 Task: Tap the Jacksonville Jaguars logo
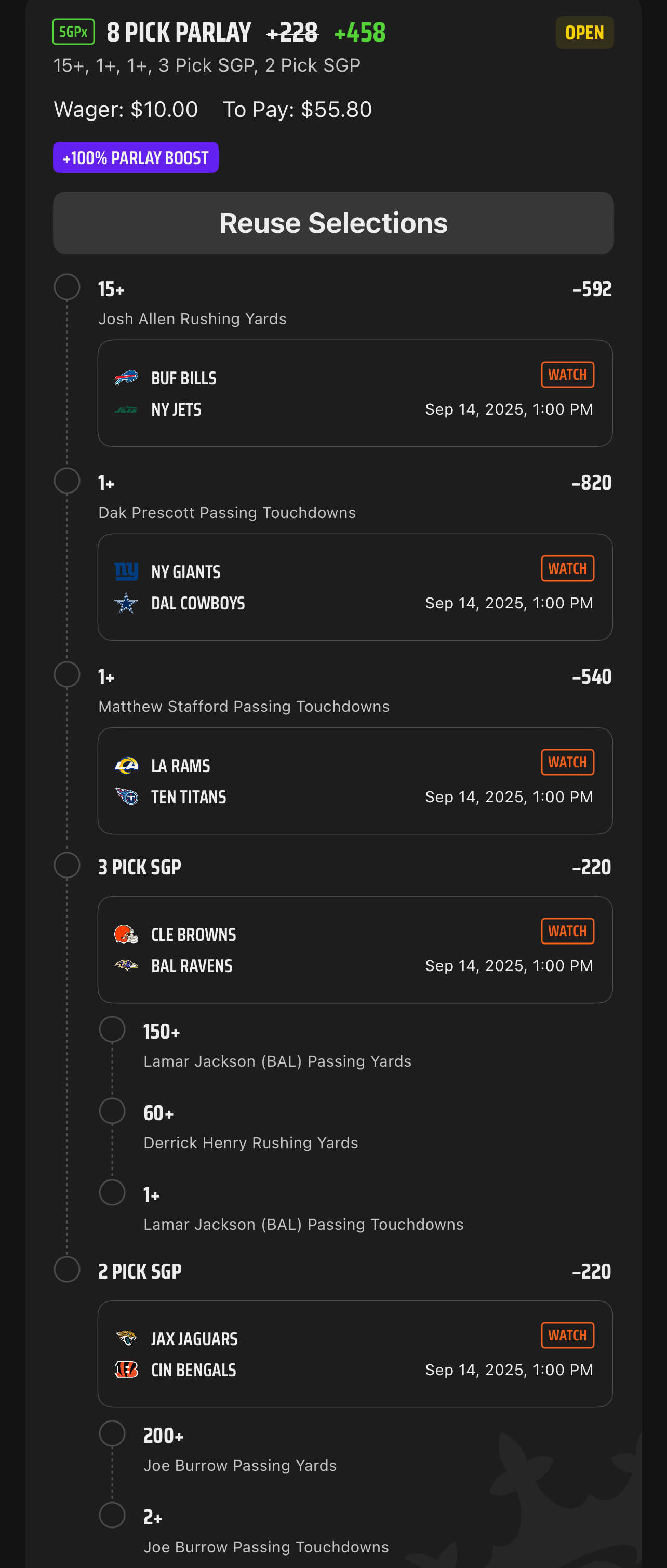[126, 1338]
